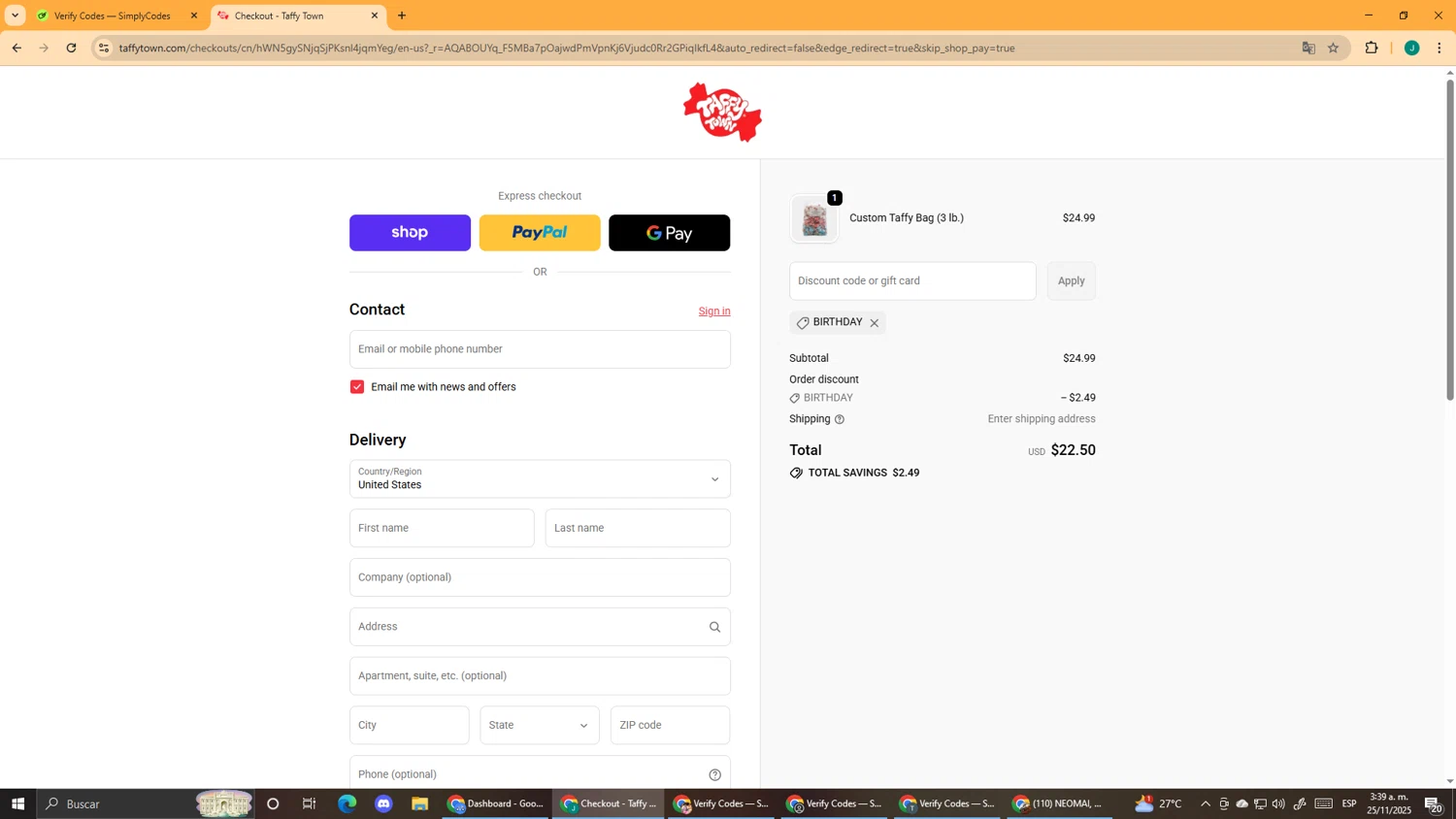Open Chrome's three-dot menu
The image size is (1456, 819).
[1439, 48]
